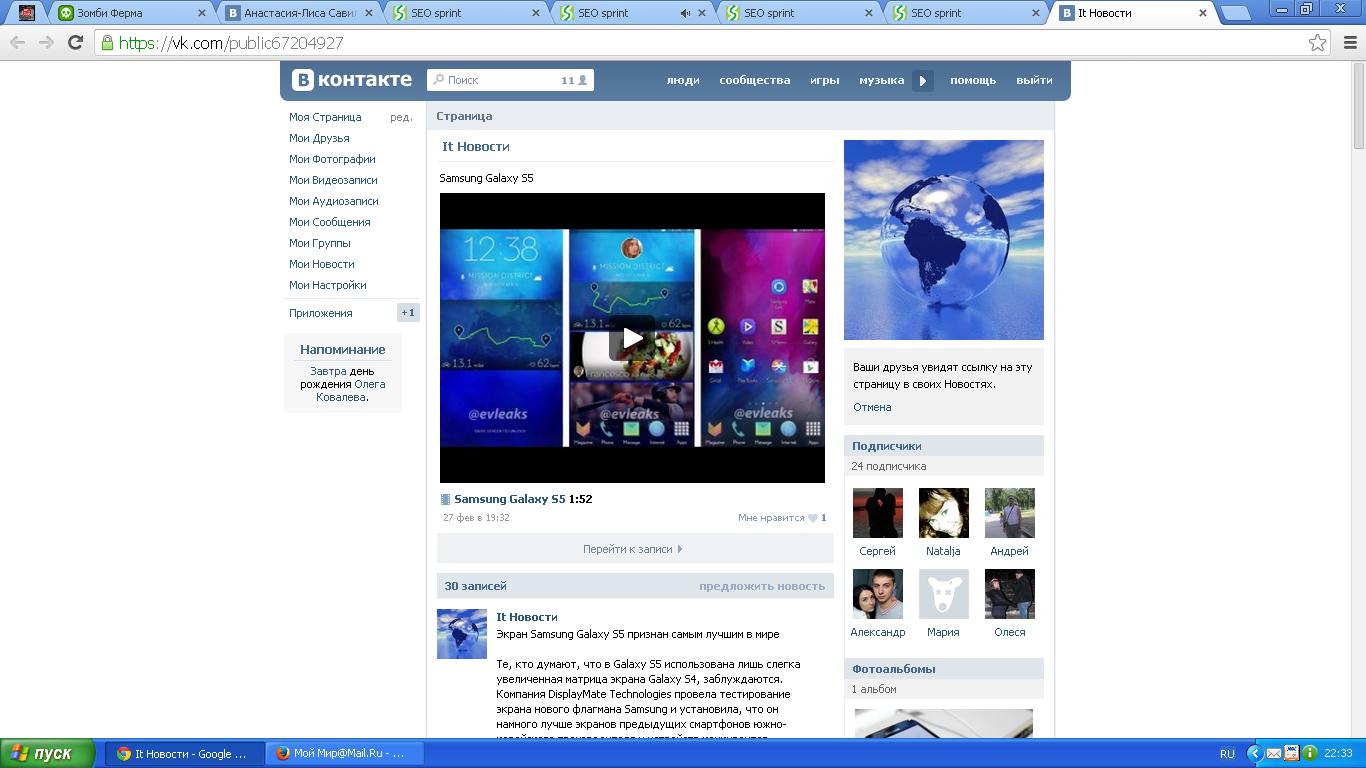Open subscriber Александр's avatar

[878, 594]
